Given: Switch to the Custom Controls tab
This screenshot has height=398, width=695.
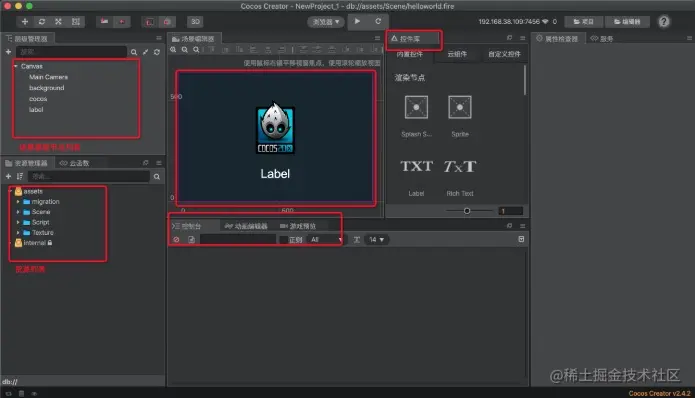Looking at the screenshot, I should click(504, 54).
